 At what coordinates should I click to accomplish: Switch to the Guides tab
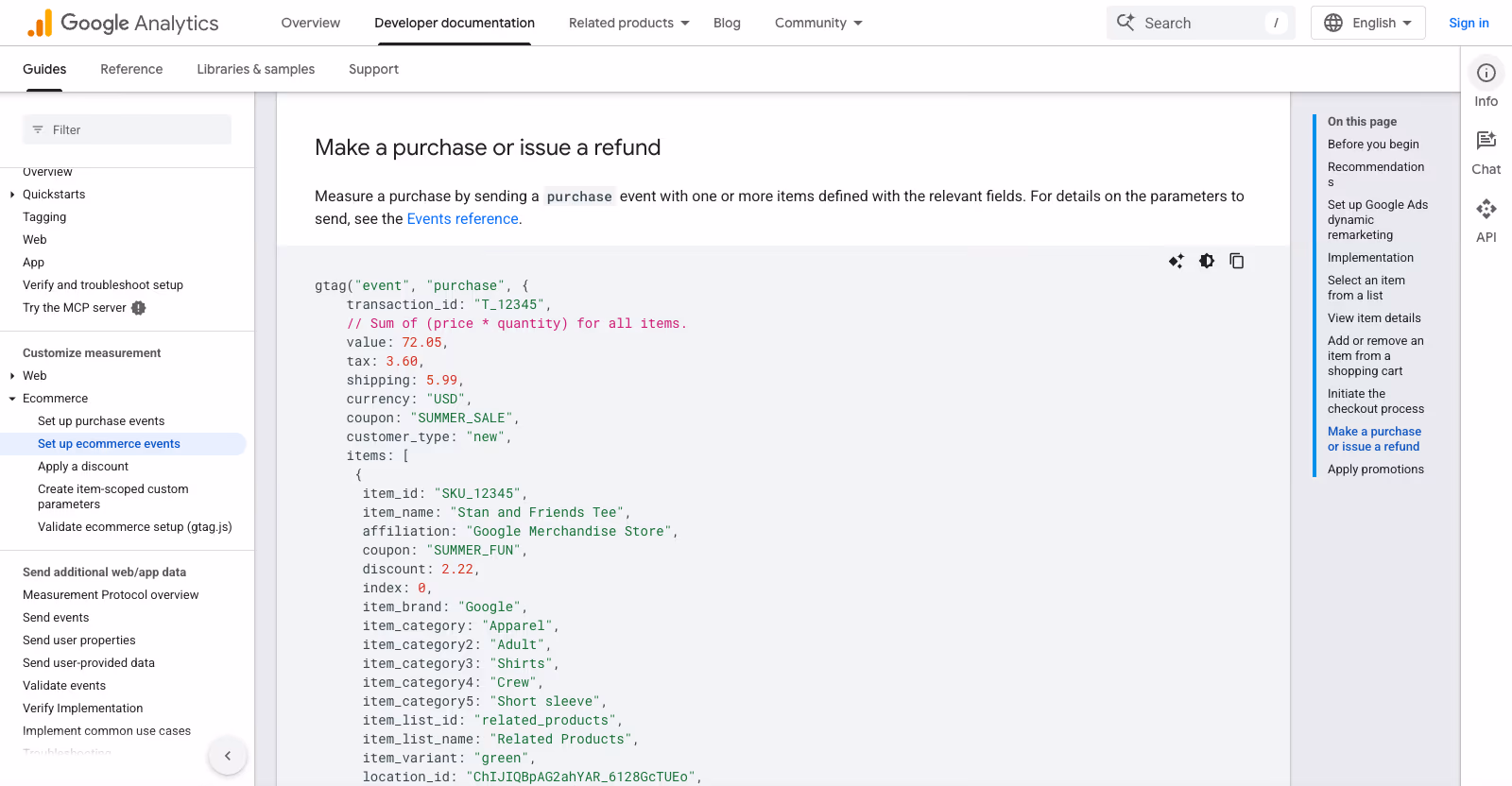tap(44, 69)
